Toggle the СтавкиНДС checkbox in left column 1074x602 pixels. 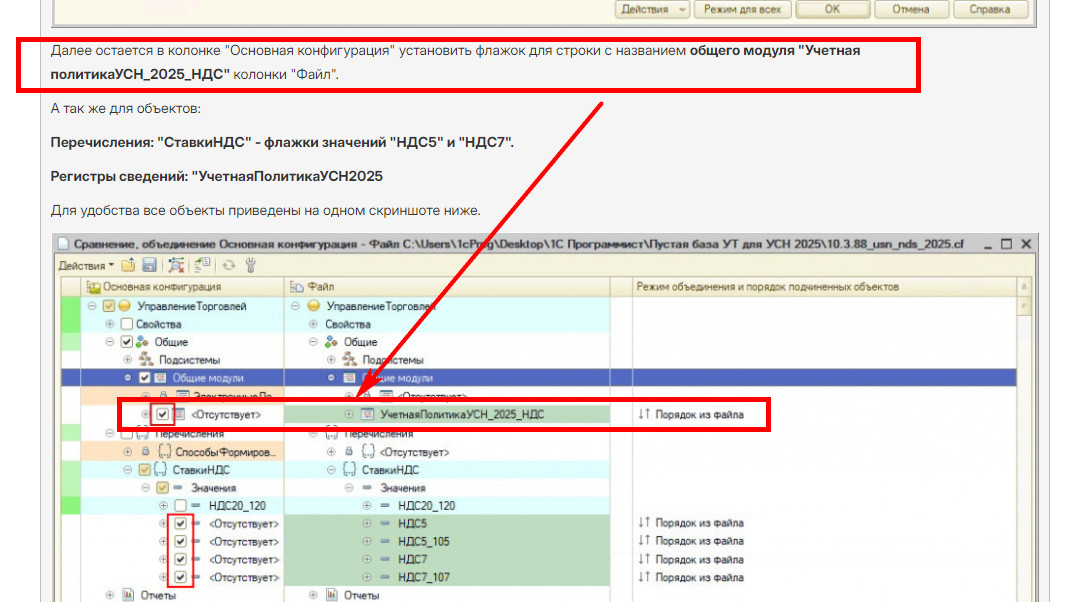click(145, 470)
